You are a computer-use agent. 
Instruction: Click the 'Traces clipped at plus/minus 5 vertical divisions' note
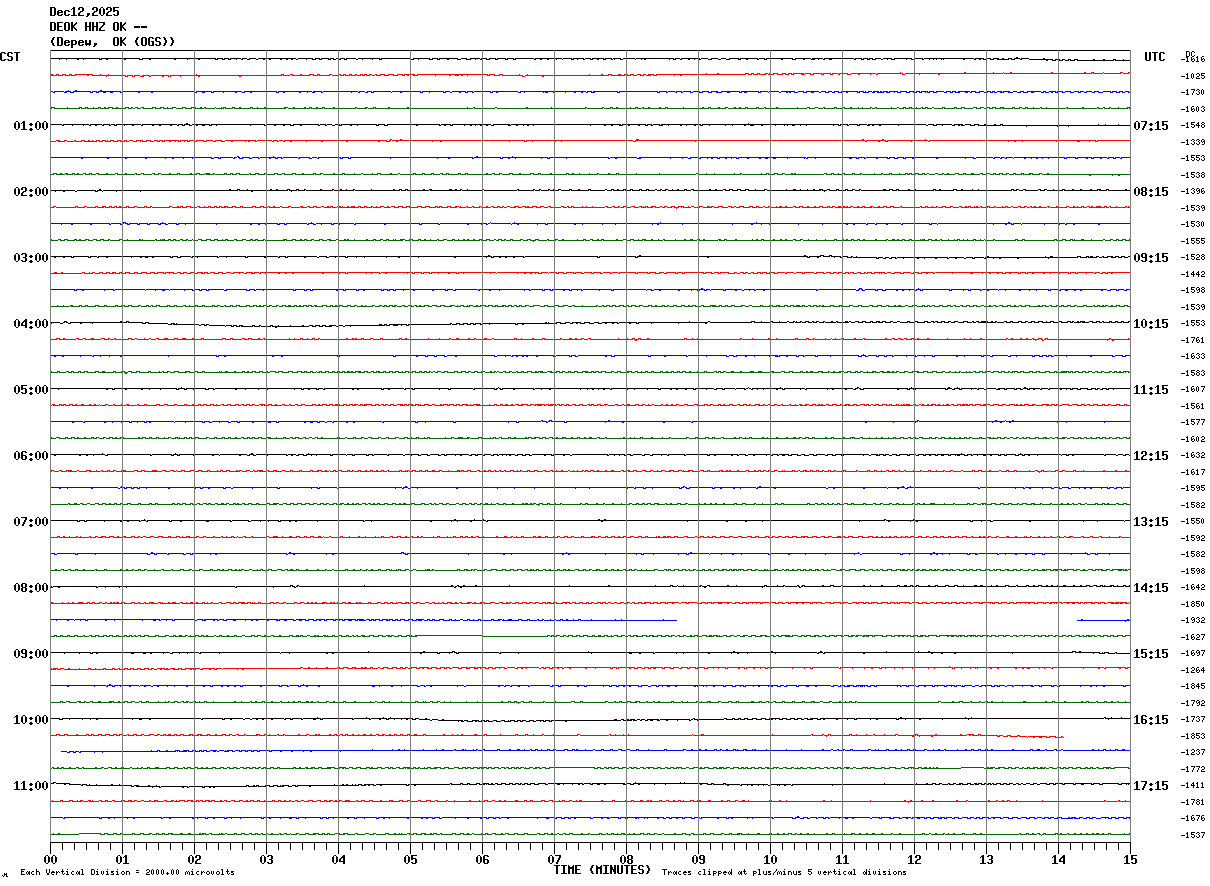(784, 873)
